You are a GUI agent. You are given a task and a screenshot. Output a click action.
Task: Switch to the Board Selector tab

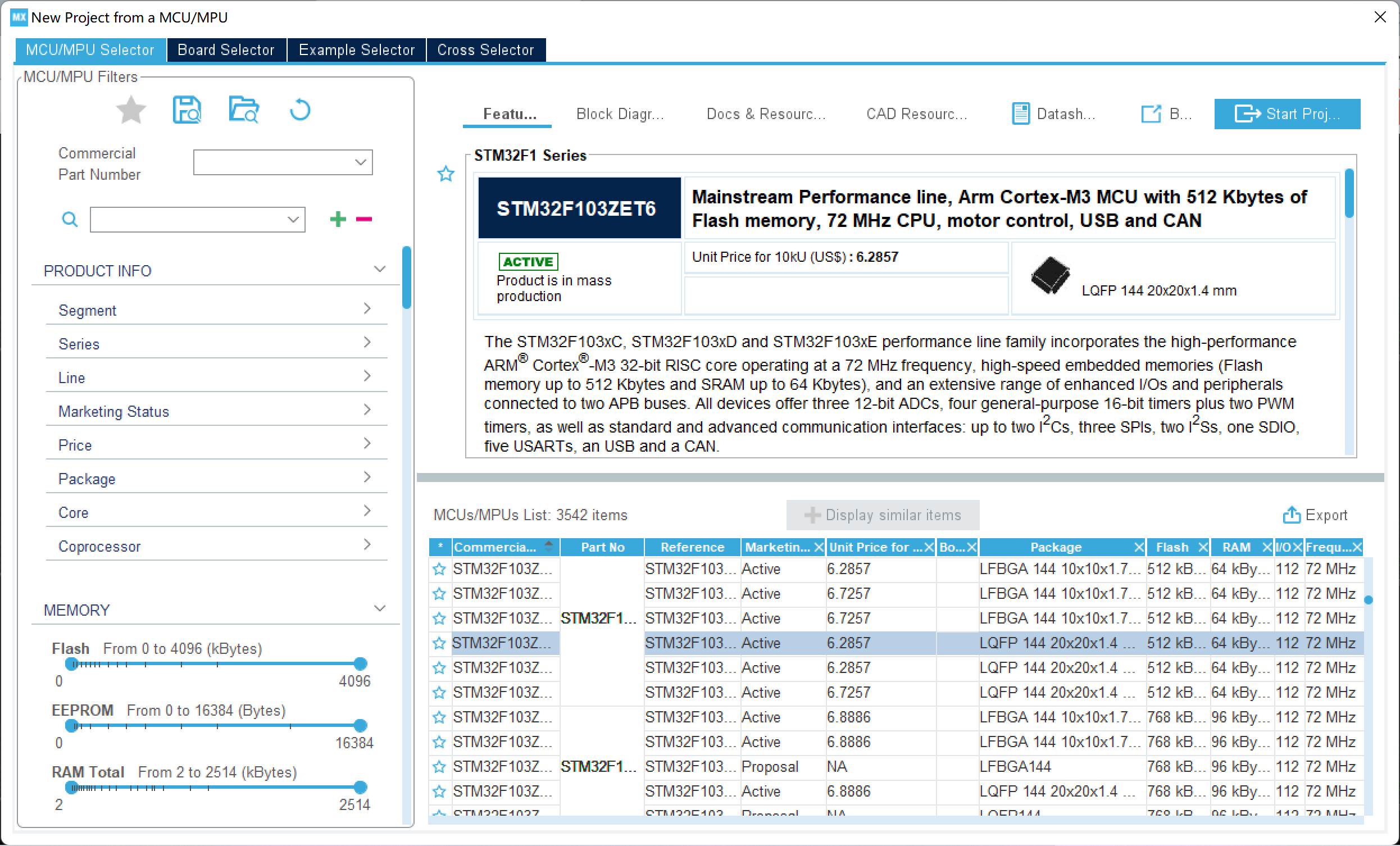pyautogui.click(x=226, y=50)
